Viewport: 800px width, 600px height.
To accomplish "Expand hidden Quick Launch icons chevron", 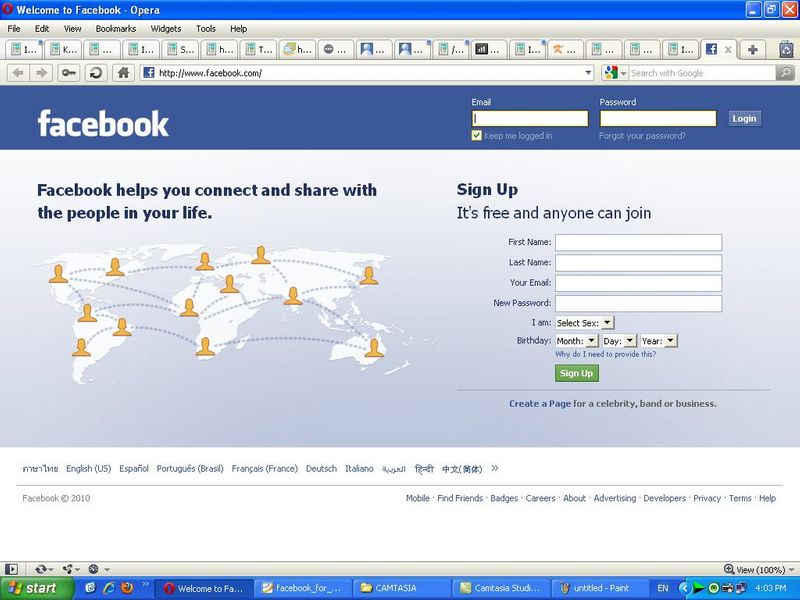I will point(145,584).
